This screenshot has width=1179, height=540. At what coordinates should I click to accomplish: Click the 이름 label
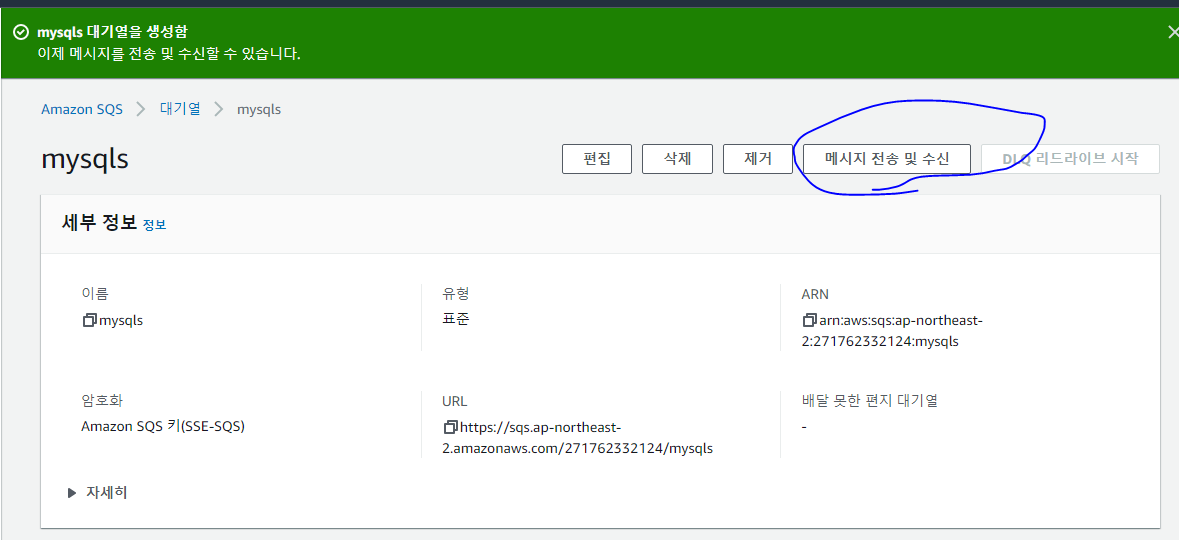(x=94, y=293)
